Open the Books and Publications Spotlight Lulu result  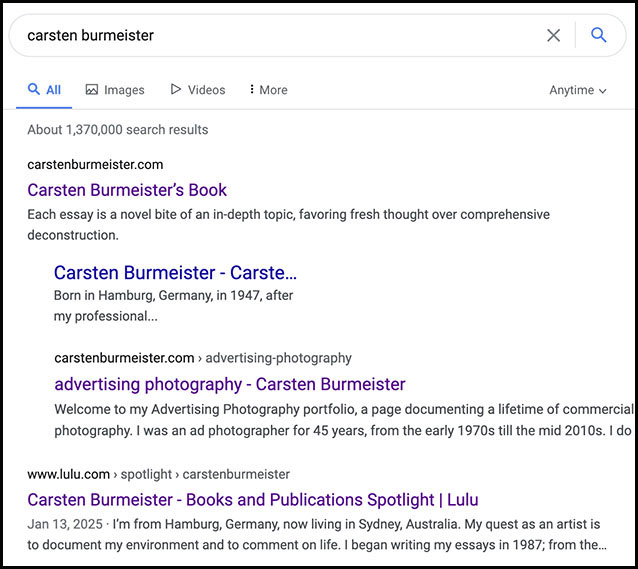[x=252, y=499]
